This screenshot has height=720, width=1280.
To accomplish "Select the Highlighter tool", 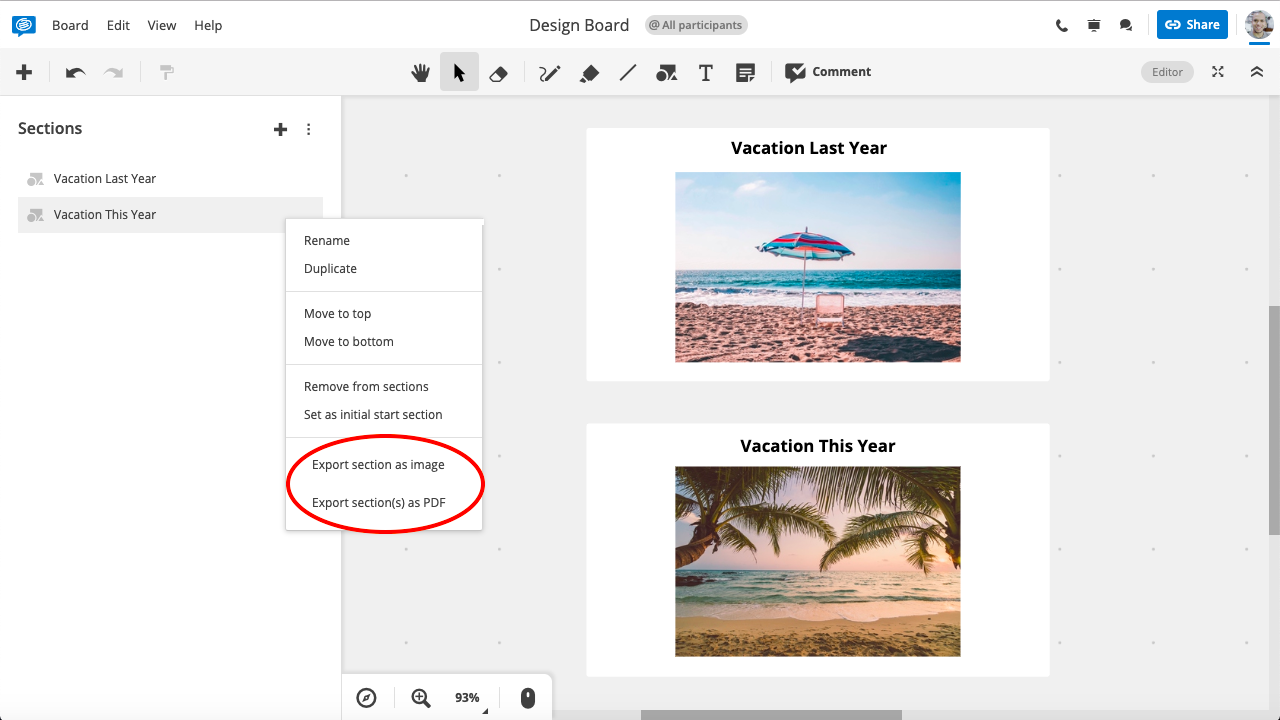I will [589, 72].
